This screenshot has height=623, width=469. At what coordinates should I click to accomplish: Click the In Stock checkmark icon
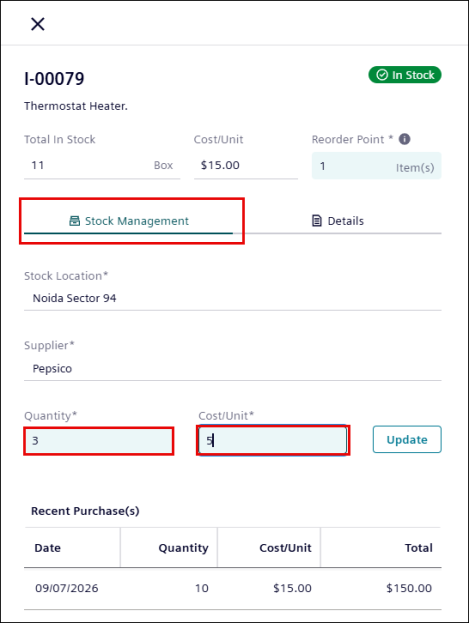[382, 75]
